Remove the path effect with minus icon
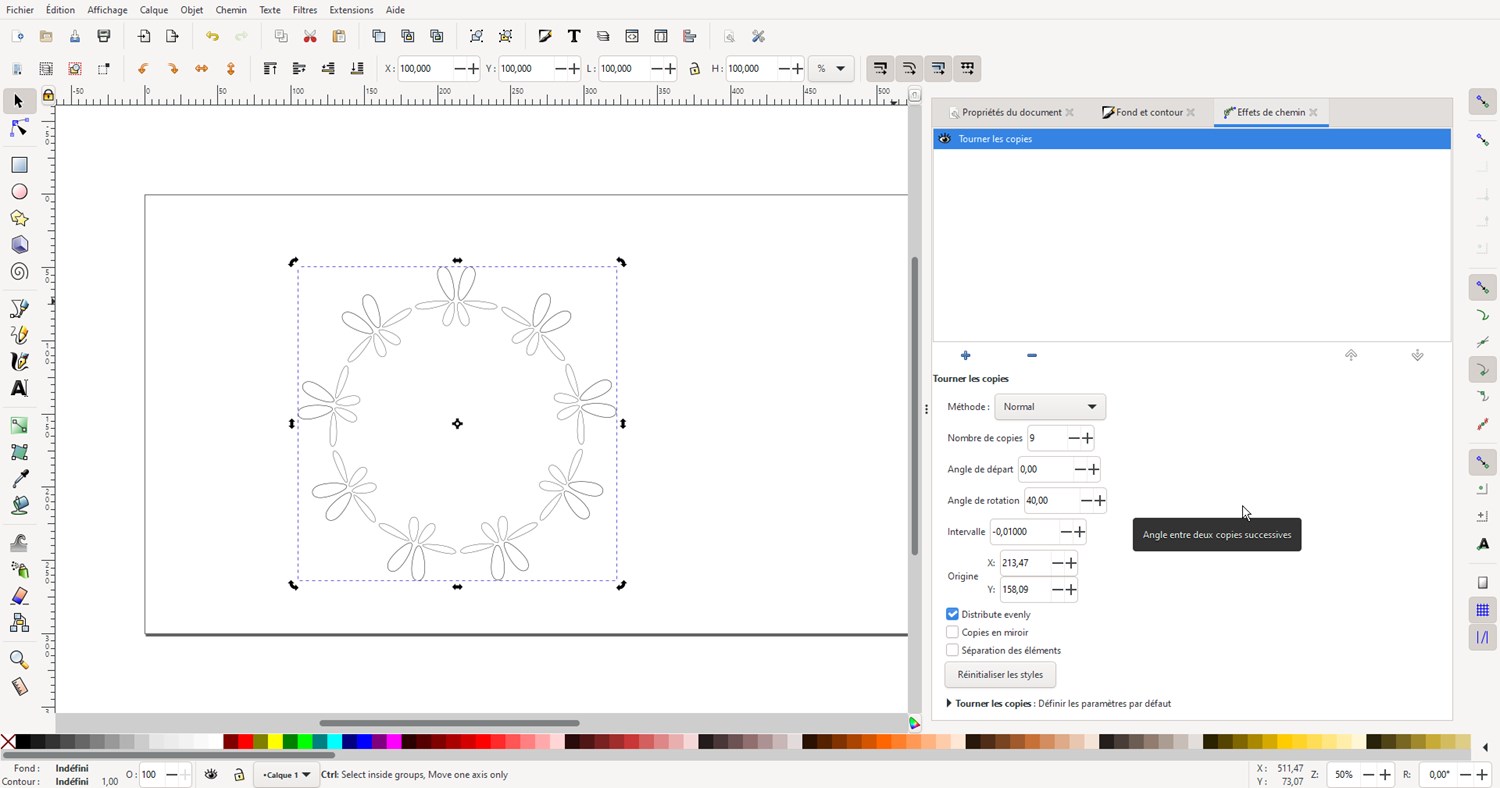 tap(1032, 355)
